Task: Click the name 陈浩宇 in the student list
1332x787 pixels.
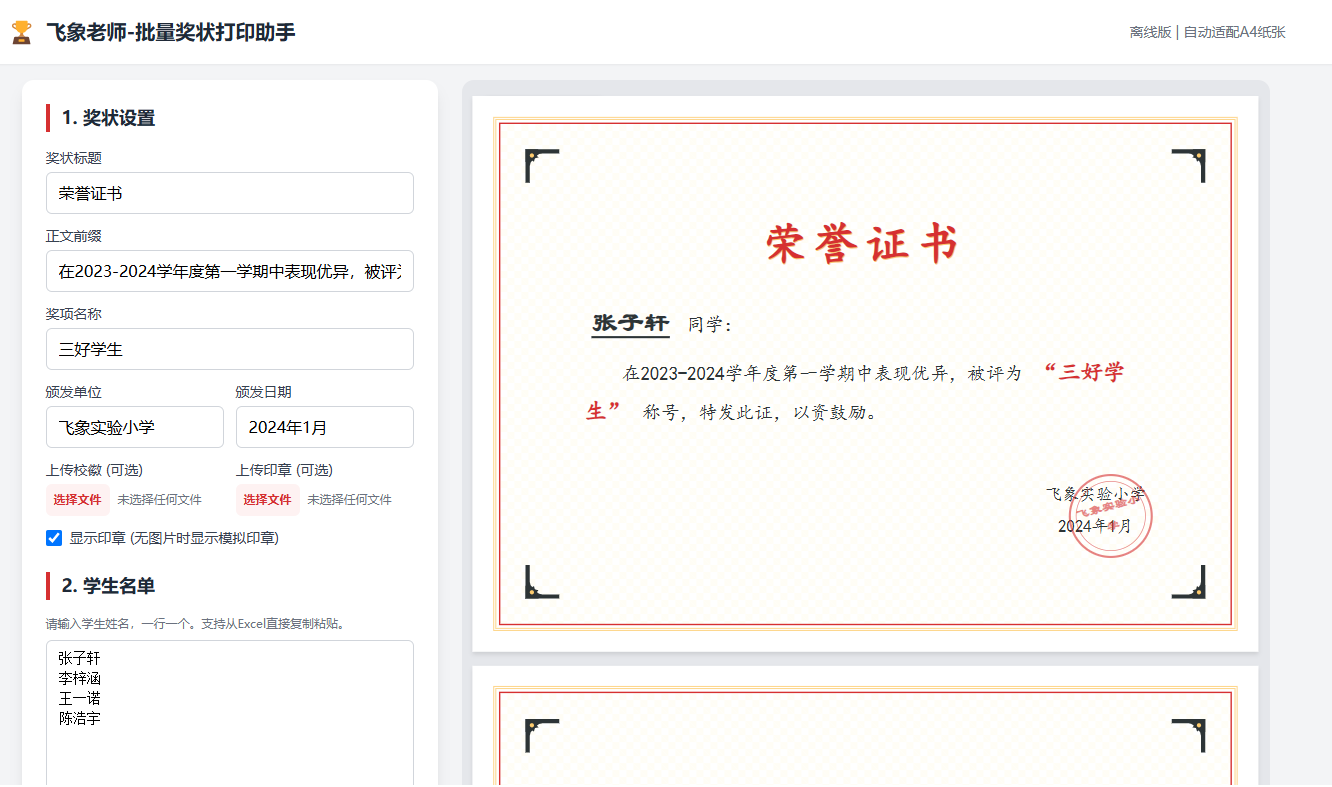Action: click(x=79, y=718)
